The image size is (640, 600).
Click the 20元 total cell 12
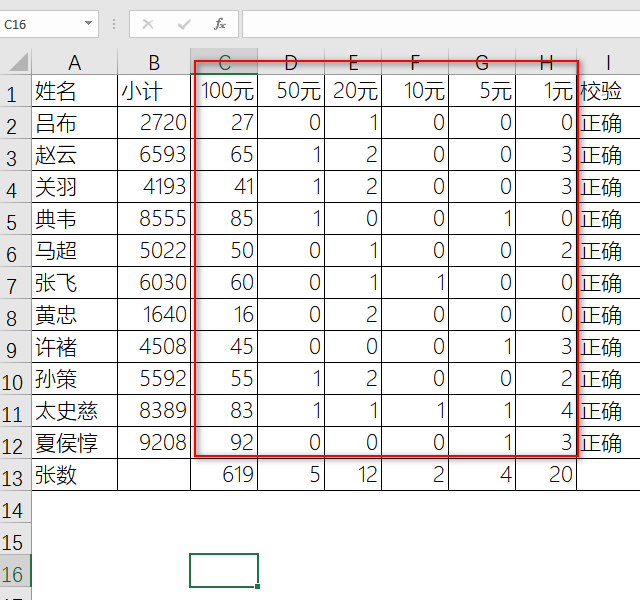(353, 475)
